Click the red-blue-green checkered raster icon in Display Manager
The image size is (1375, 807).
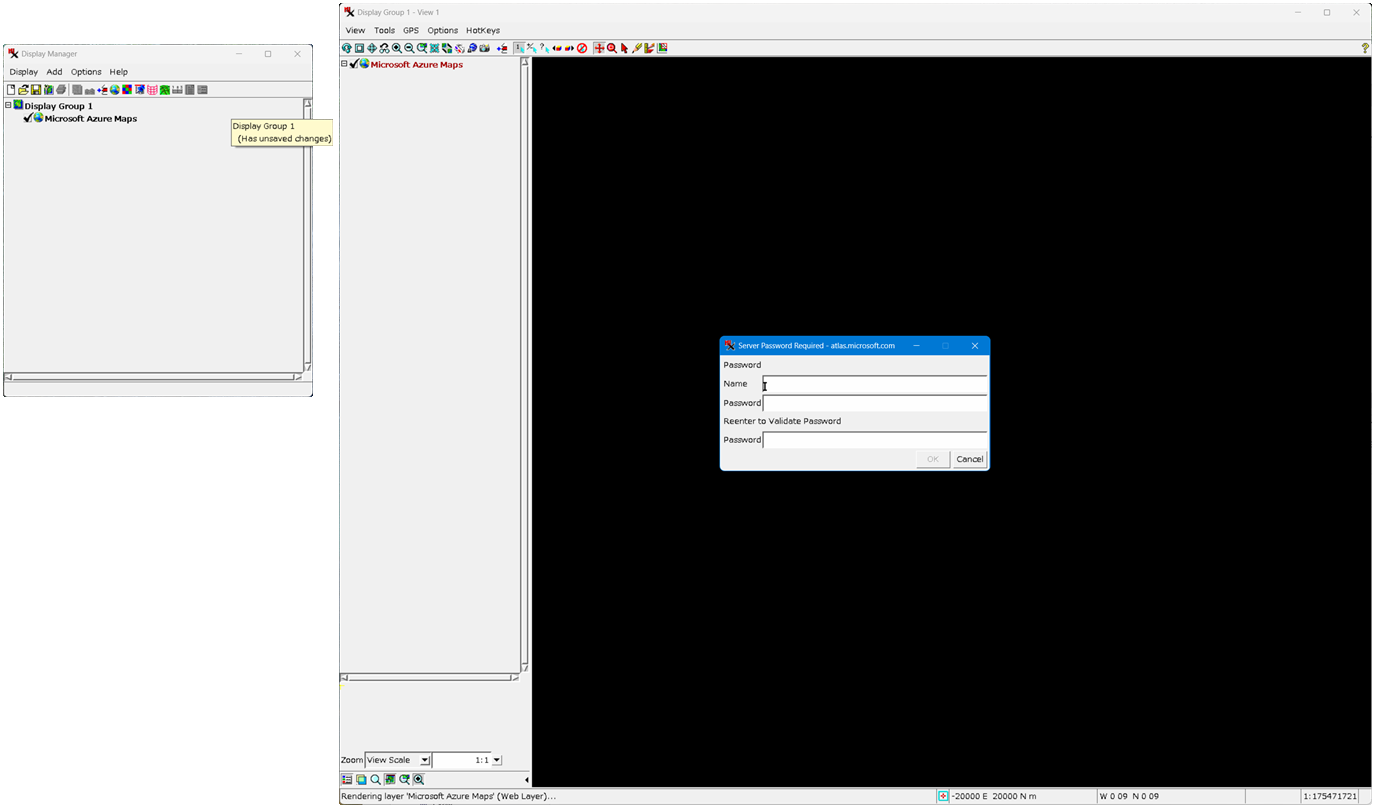(127, 90)
